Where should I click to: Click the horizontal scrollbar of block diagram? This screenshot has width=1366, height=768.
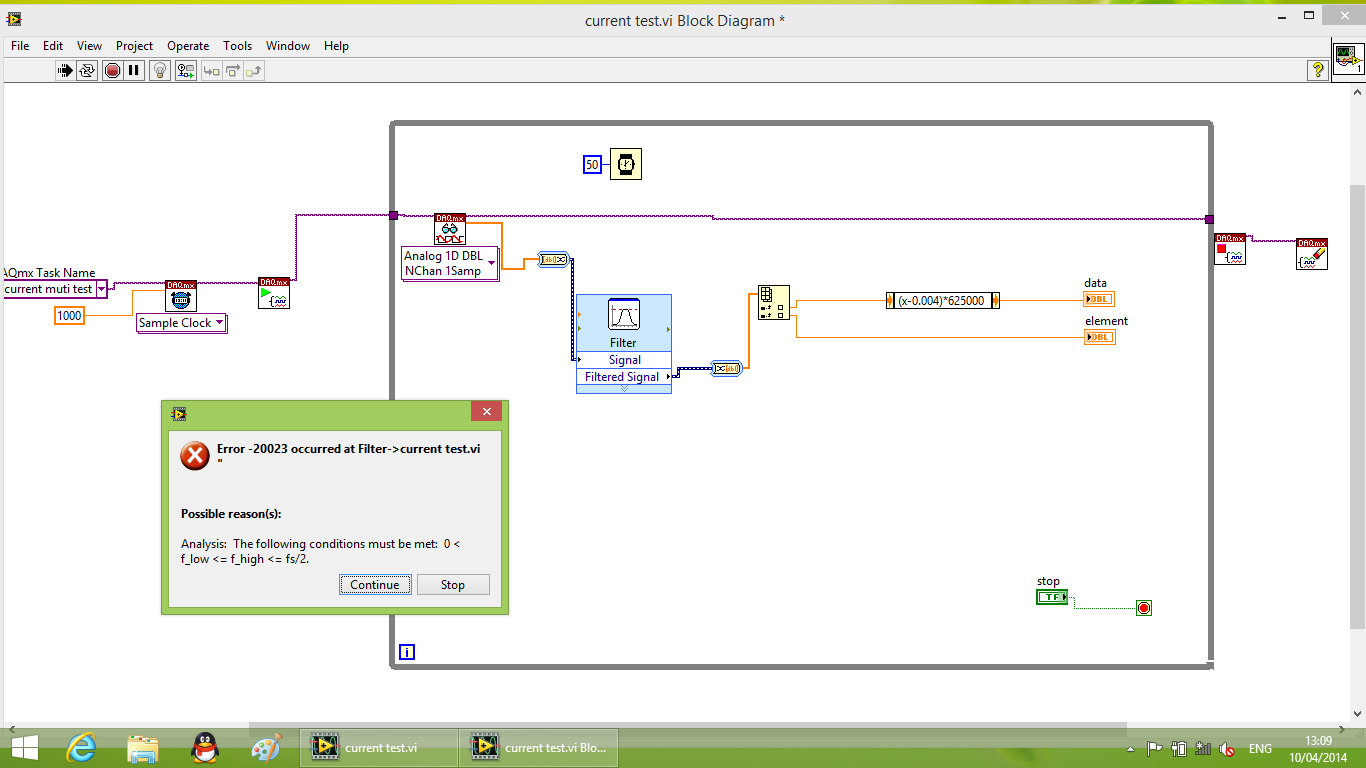(x=687, y=729)
